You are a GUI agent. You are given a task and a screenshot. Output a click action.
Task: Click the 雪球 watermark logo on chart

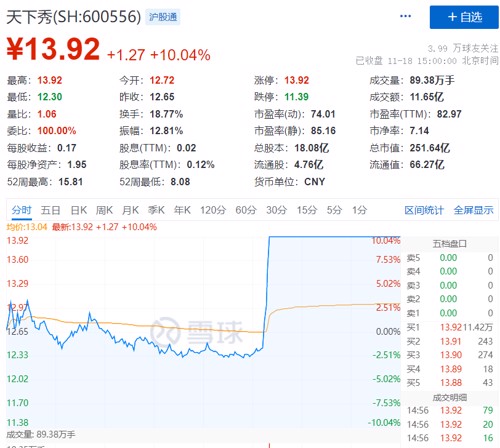[x=196, y=332]
